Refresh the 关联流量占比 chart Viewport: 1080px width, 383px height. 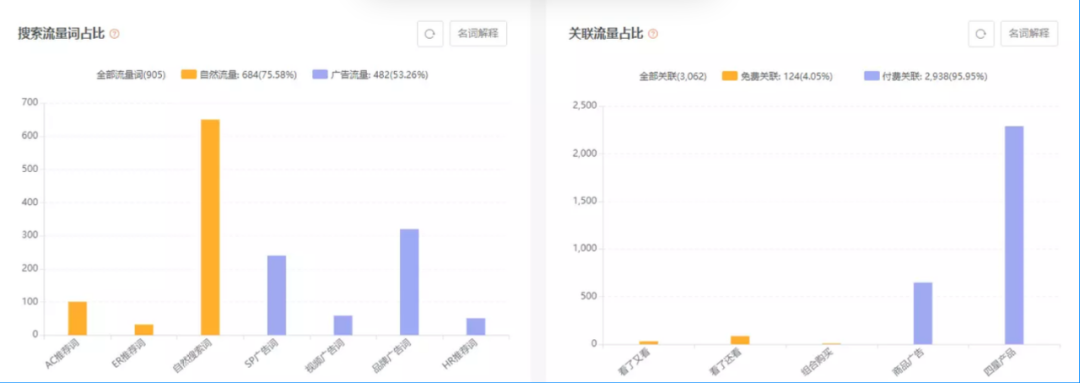point(981,33)
